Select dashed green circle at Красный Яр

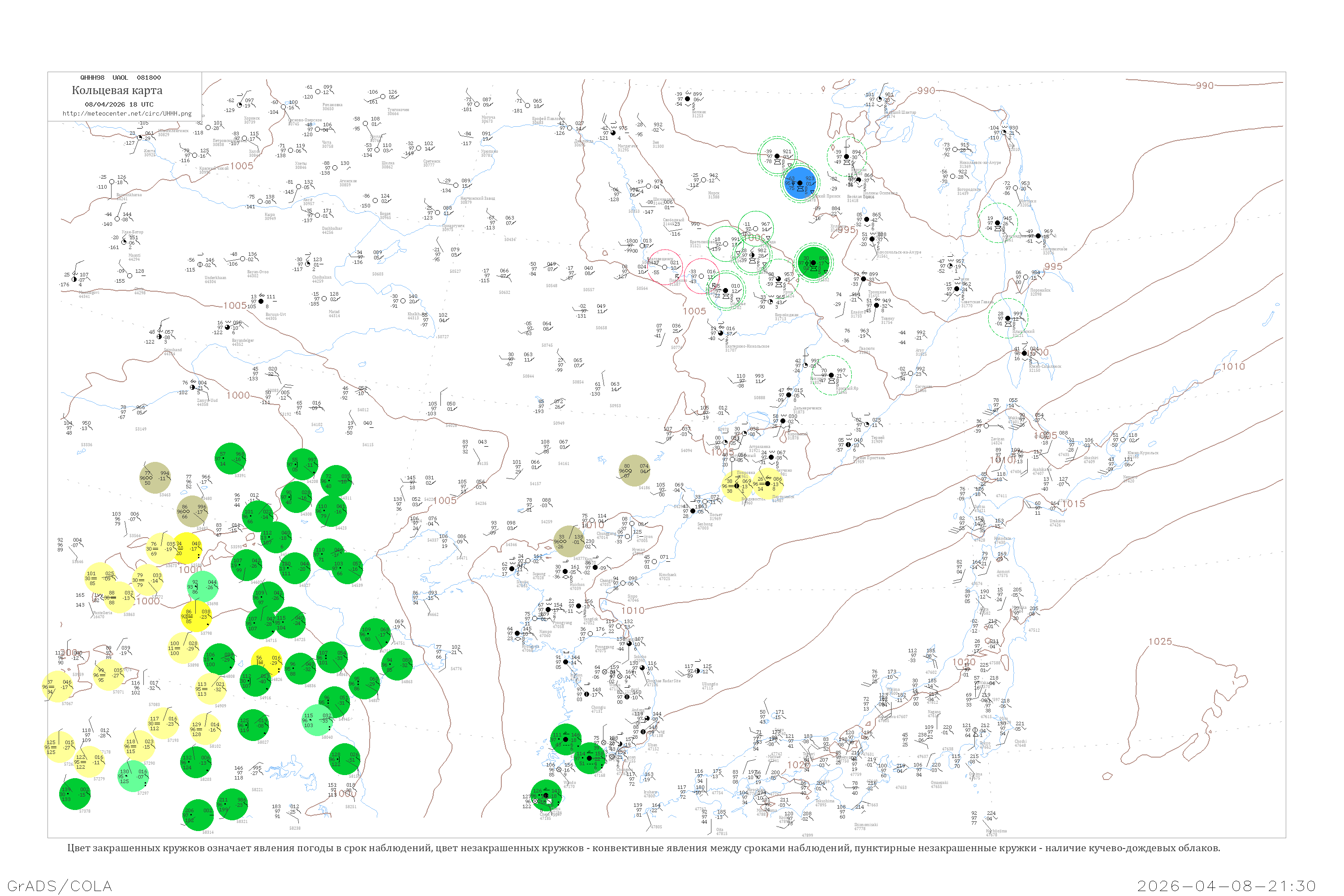tap(831, 375)
